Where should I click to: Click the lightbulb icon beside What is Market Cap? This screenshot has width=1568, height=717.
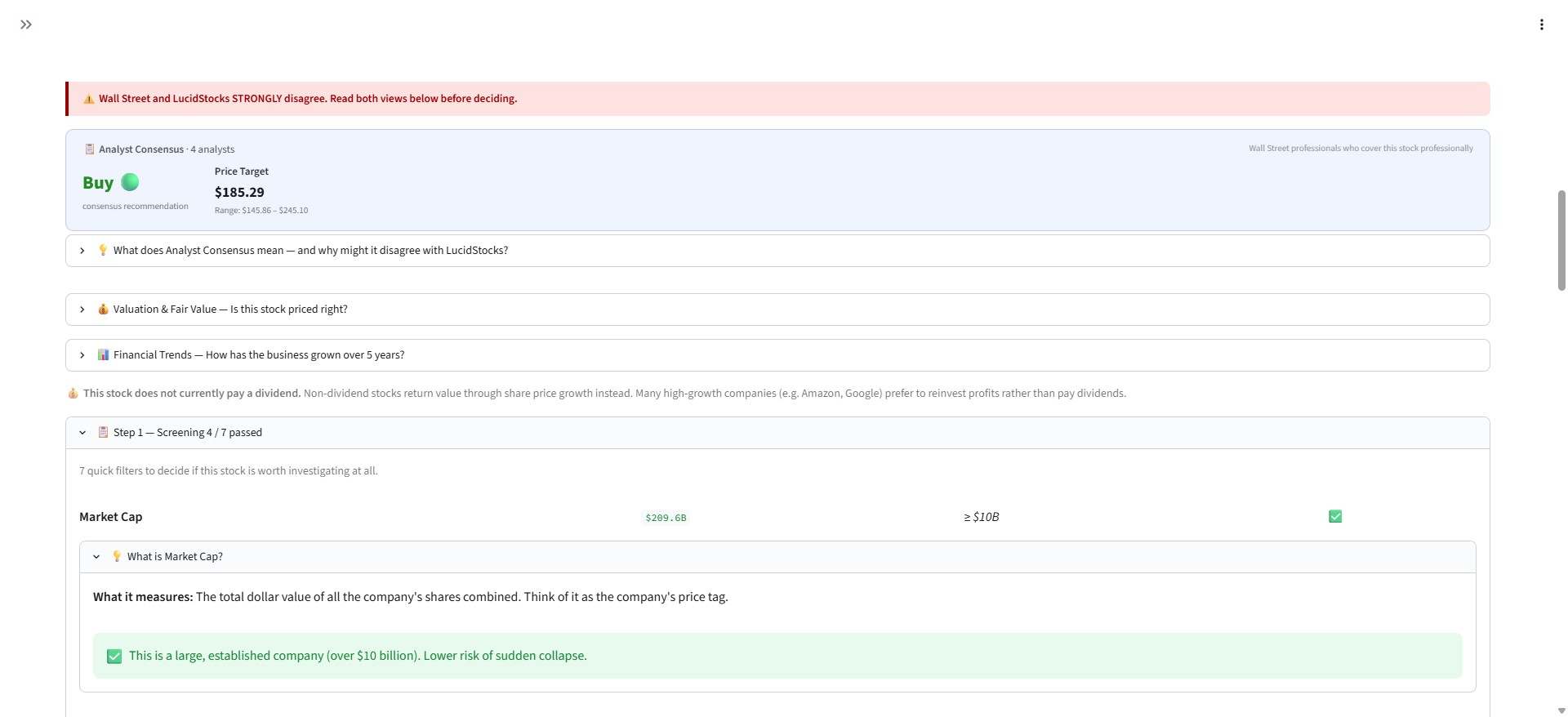(117, 556)
